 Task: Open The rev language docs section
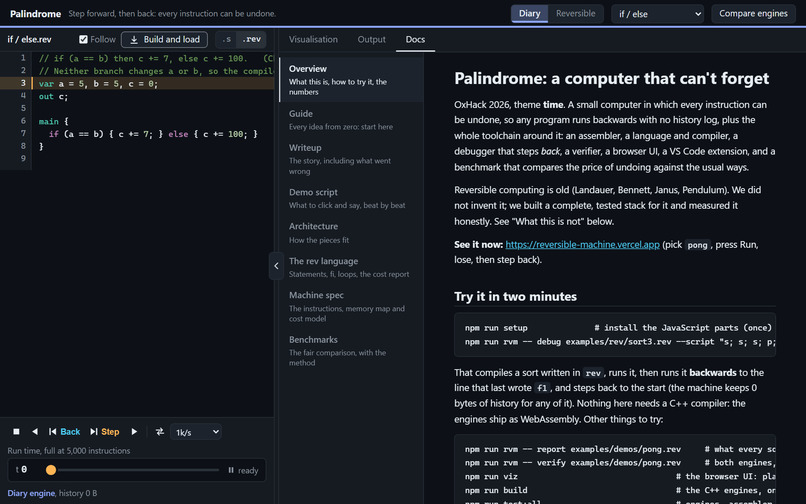pos(352,267)
